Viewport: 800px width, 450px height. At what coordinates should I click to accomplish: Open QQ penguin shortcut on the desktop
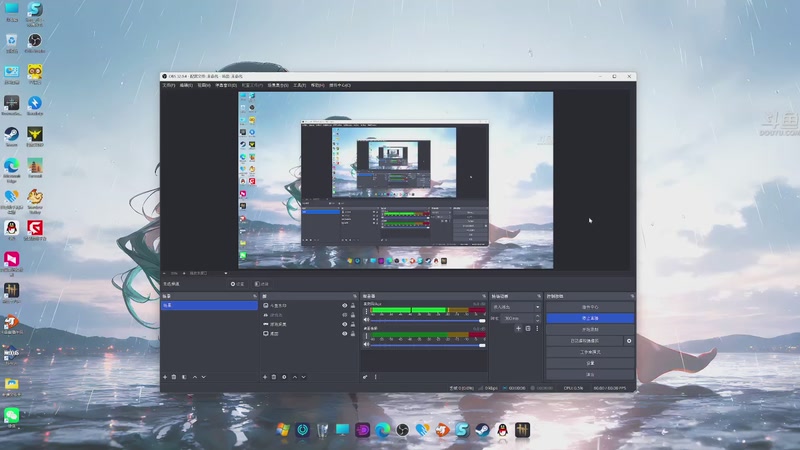click(11, 230)
